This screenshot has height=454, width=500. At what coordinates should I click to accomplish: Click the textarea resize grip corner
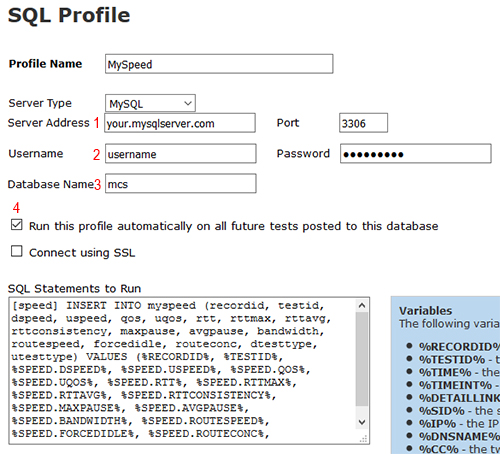[363, 439]
